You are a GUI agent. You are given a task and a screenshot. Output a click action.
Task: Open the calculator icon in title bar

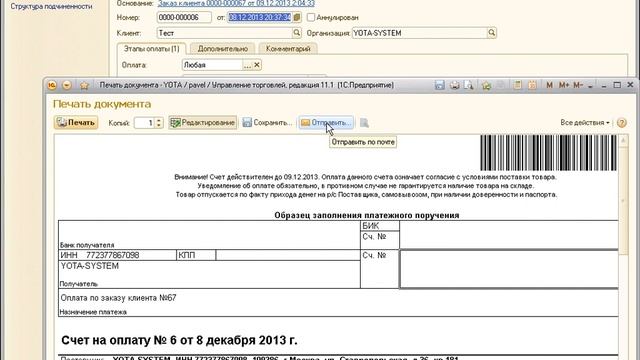pos(517,85)
